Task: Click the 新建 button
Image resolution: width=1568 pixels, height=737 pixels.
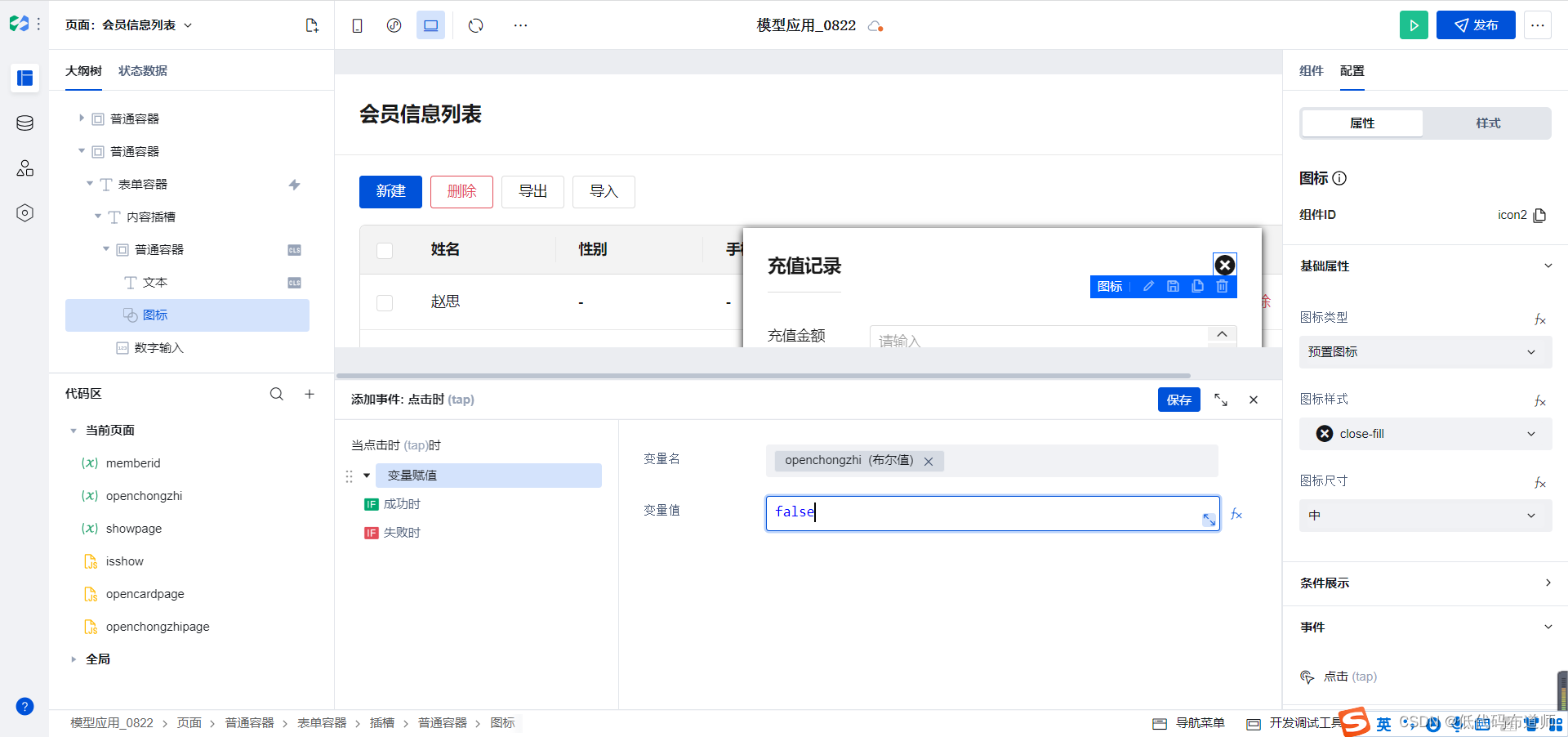Action: pos(390,192)
